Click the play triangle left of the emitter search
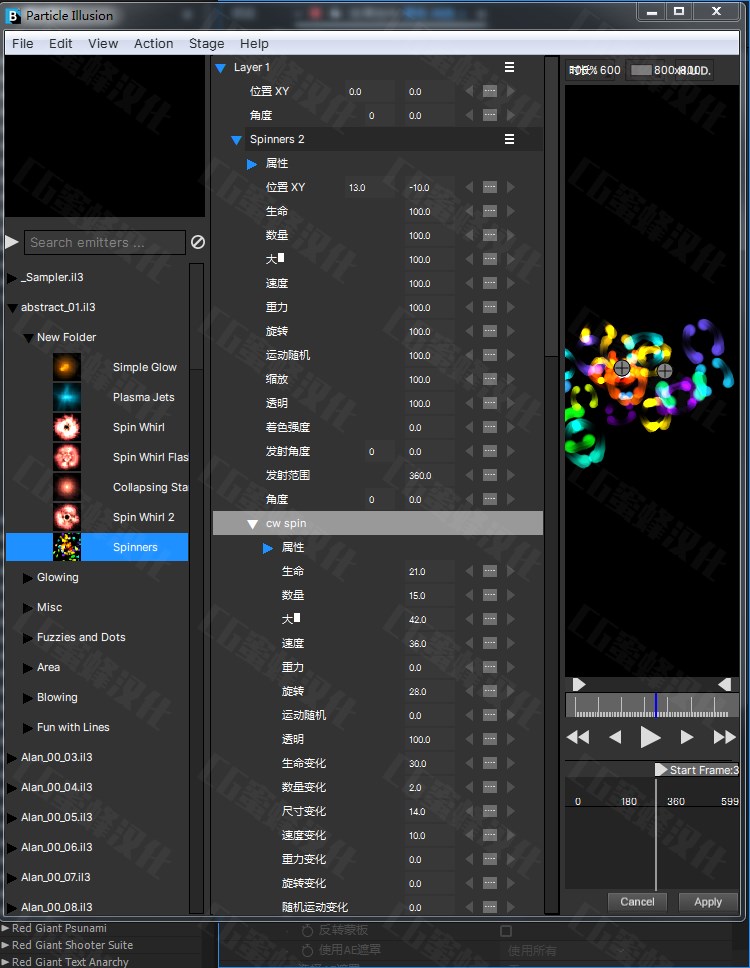The height and width of the screenshot is (968, 750). pos(12,242)
